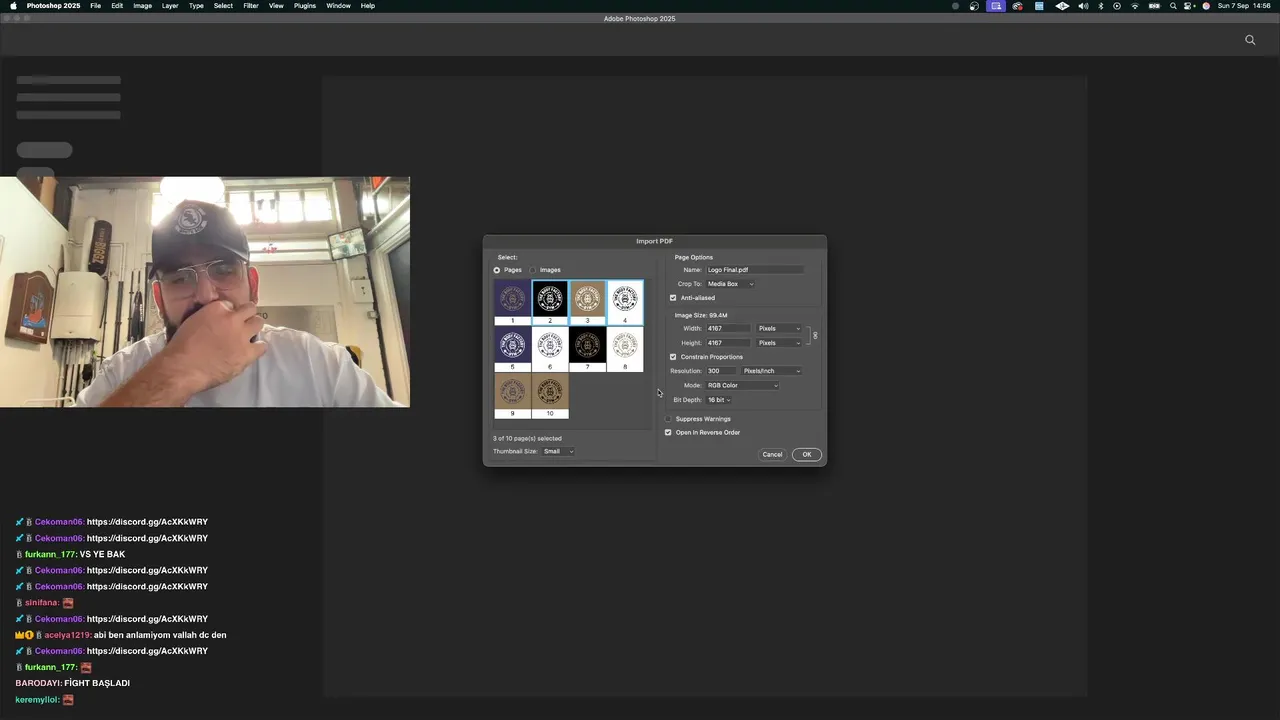Click chat message 'FİGHT BAŞLADI'
Viewport: 1280px width, 720px height.
(97, 683)
